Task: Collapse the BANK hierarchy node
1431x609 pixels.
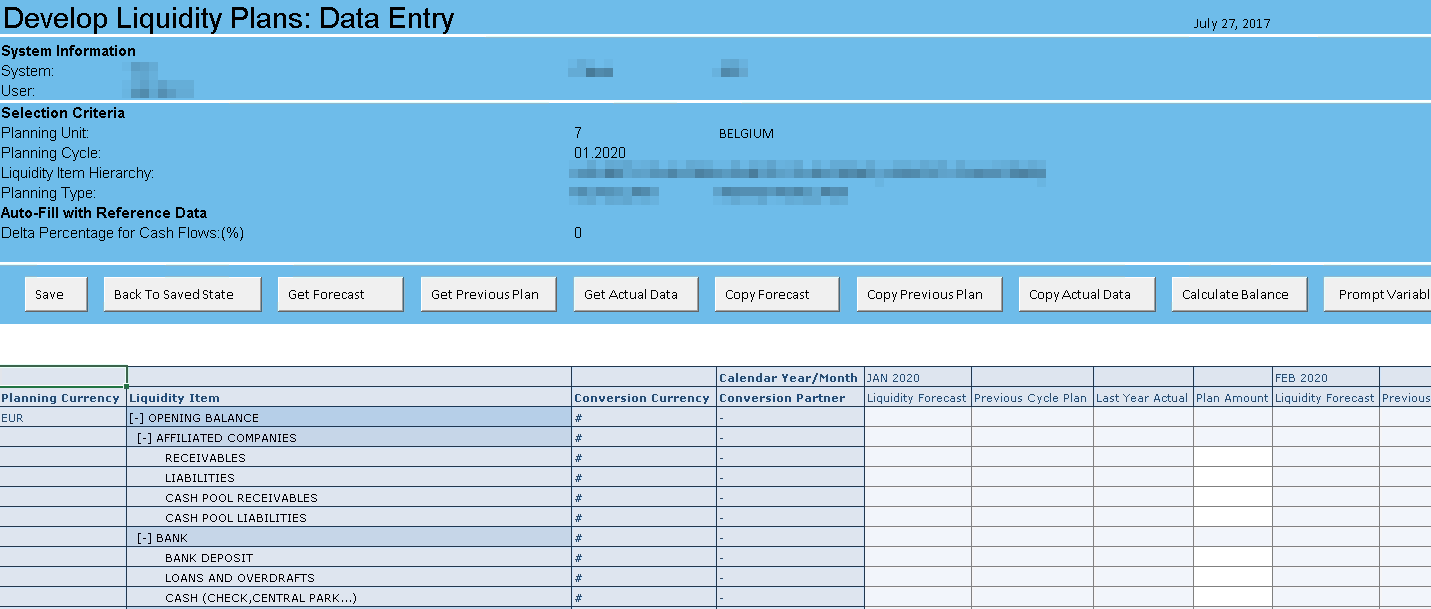Action: tap(145, 538)
